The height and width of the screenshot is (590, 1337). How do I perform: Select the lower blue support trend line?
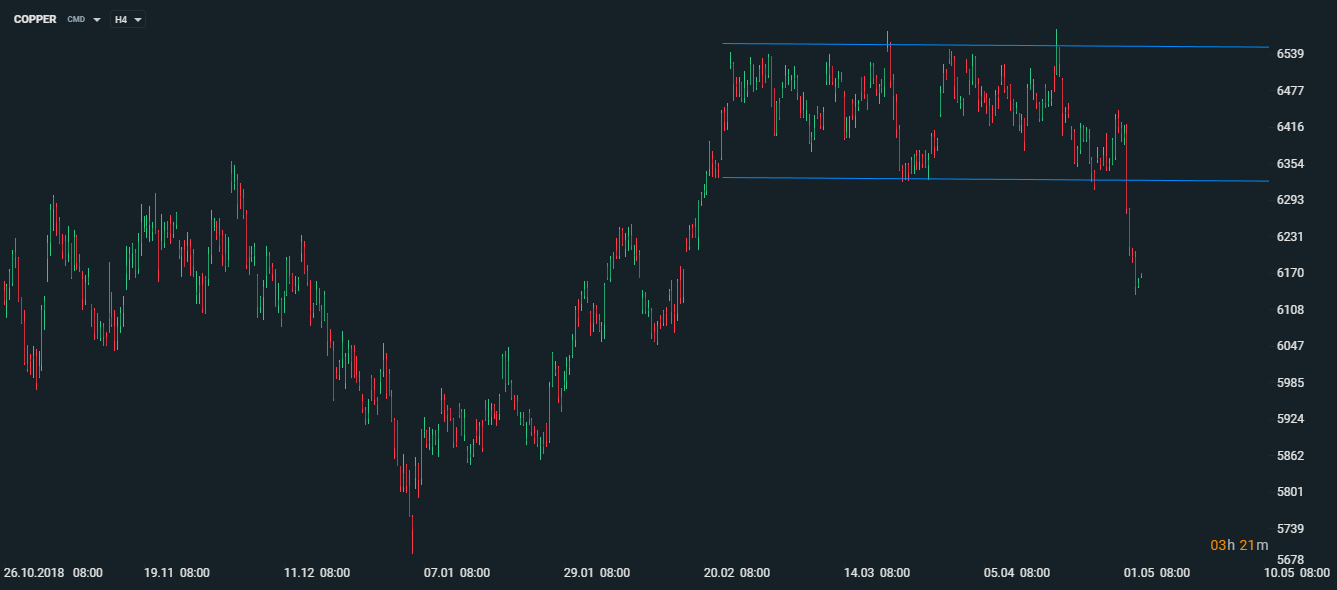pos(1000,179)
